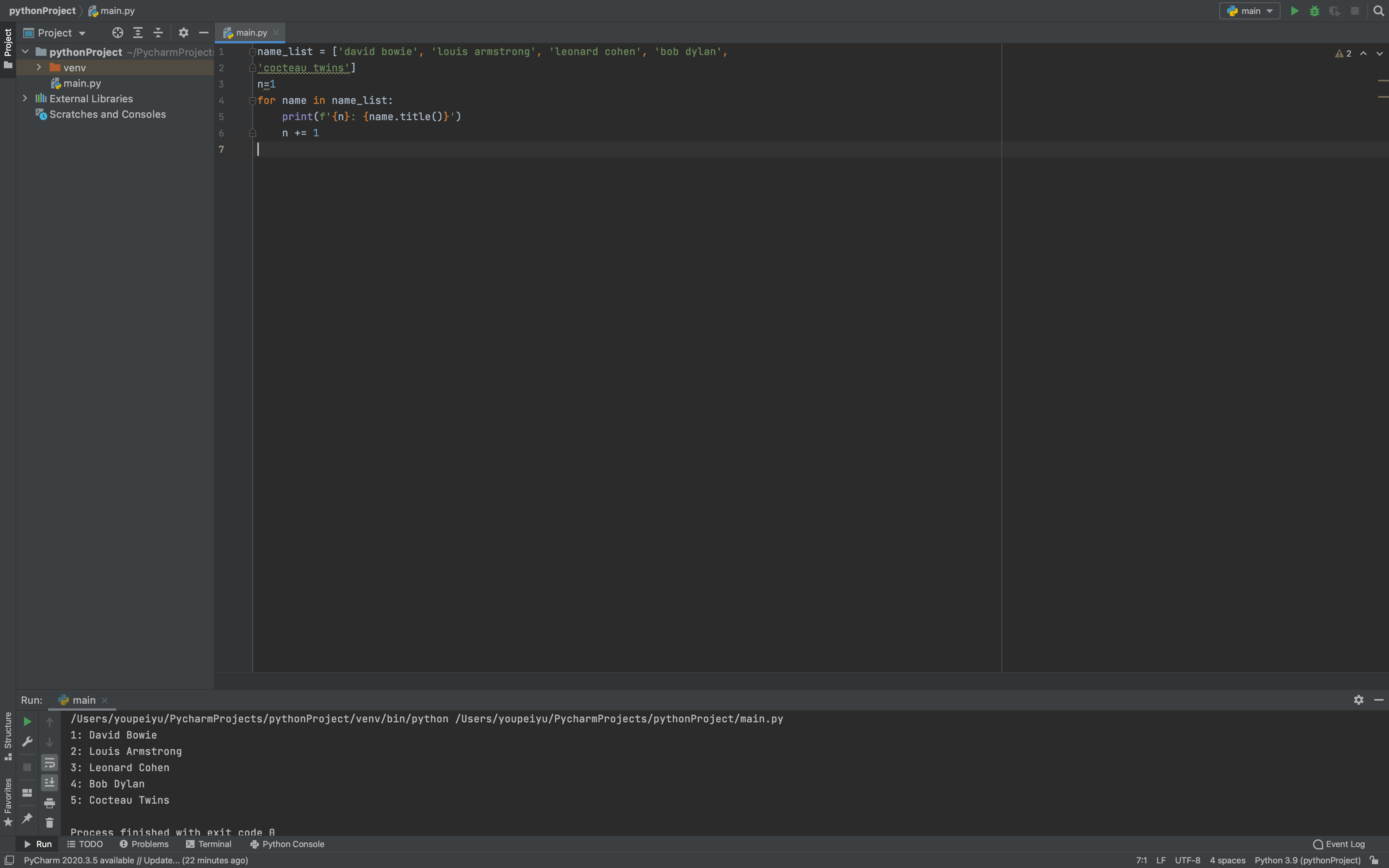This screenshot has height=868, width=1389.
Task: Click Collapse All in Project panel
Action: coord(158,33)
